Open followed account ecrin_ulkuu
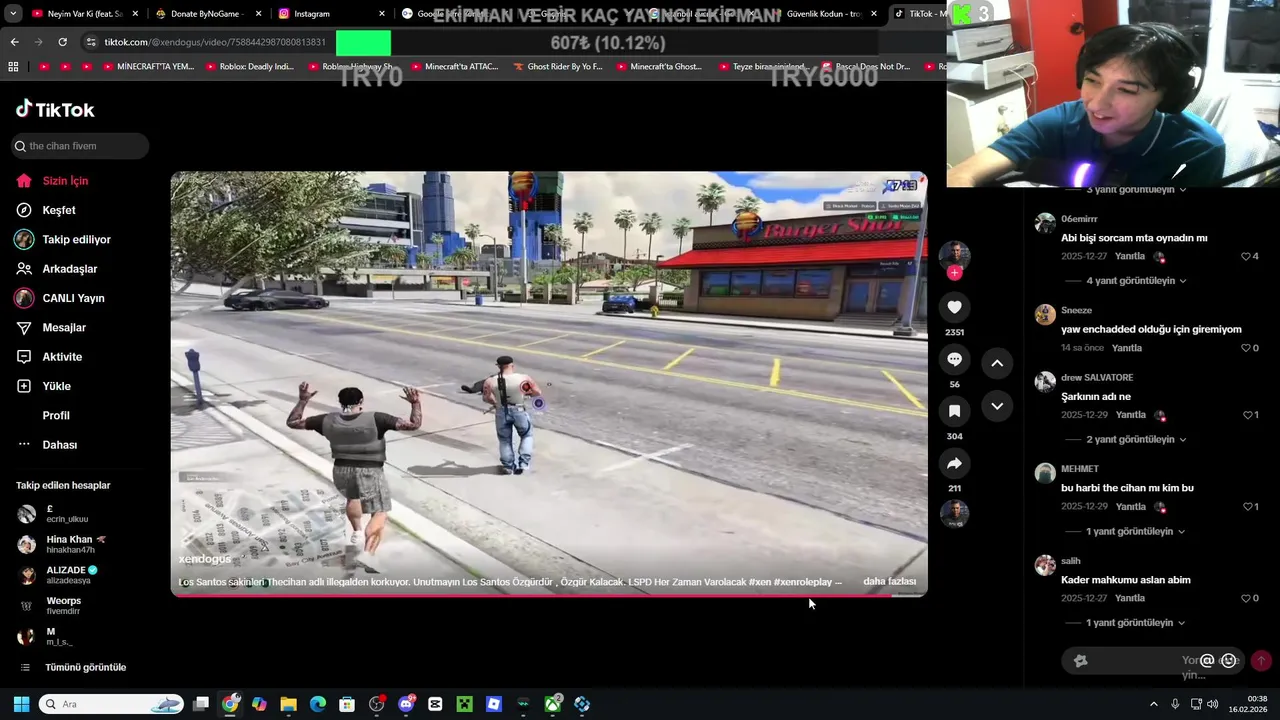This screenshot has height=720, width=1280. [x=66, y=514]
